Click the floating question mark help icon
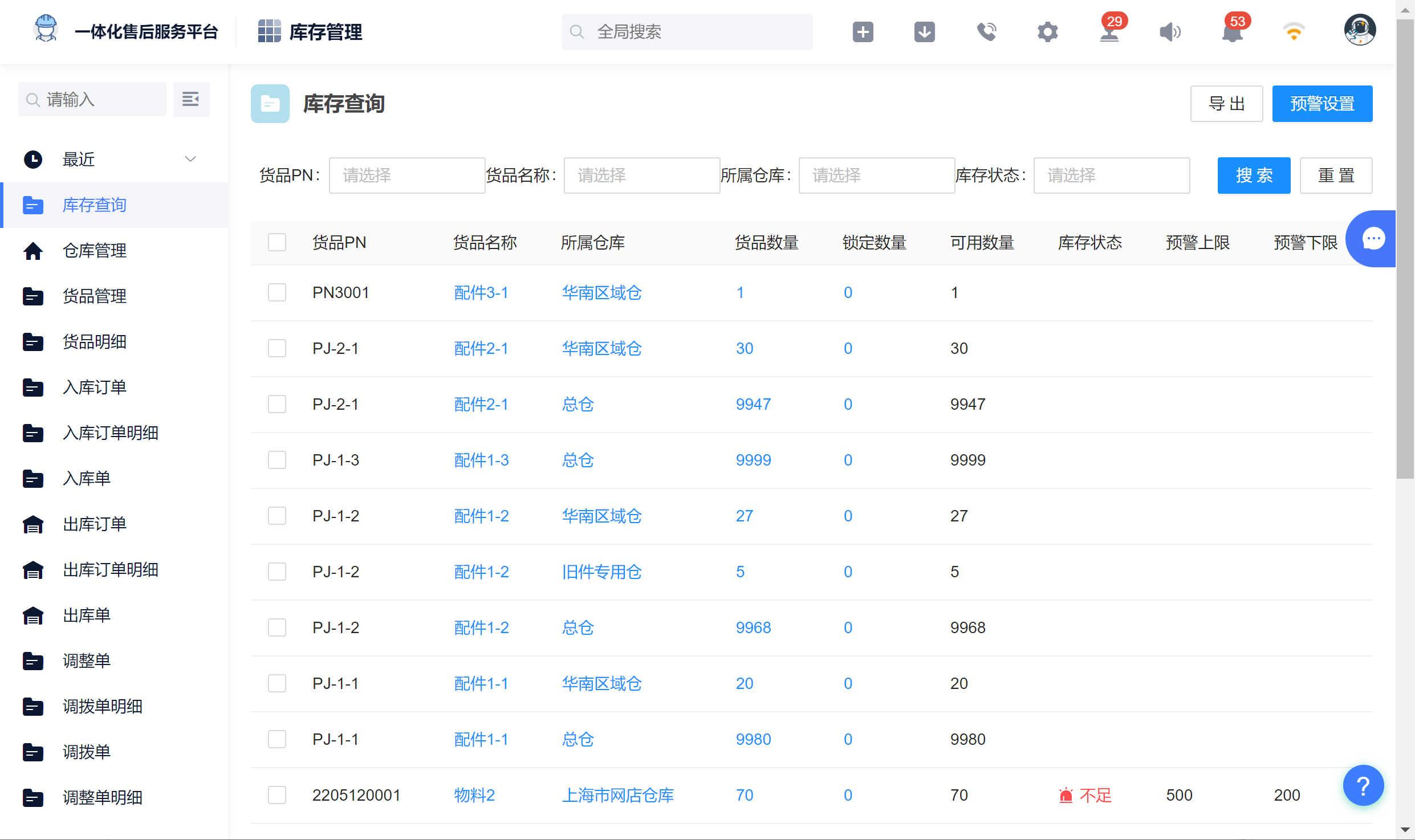 (1363, 785)
